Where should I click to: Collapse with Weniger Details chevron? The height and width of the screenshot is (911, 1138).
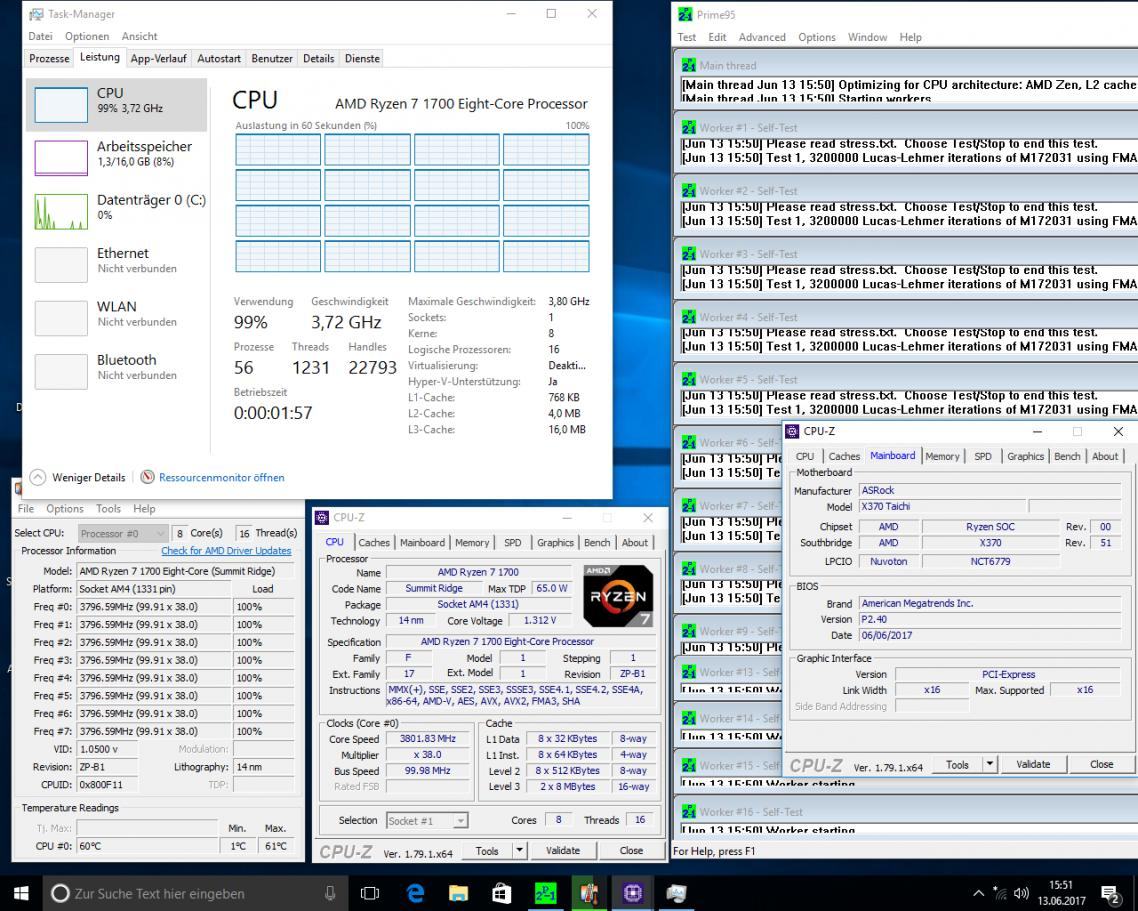tap(38, 477)
